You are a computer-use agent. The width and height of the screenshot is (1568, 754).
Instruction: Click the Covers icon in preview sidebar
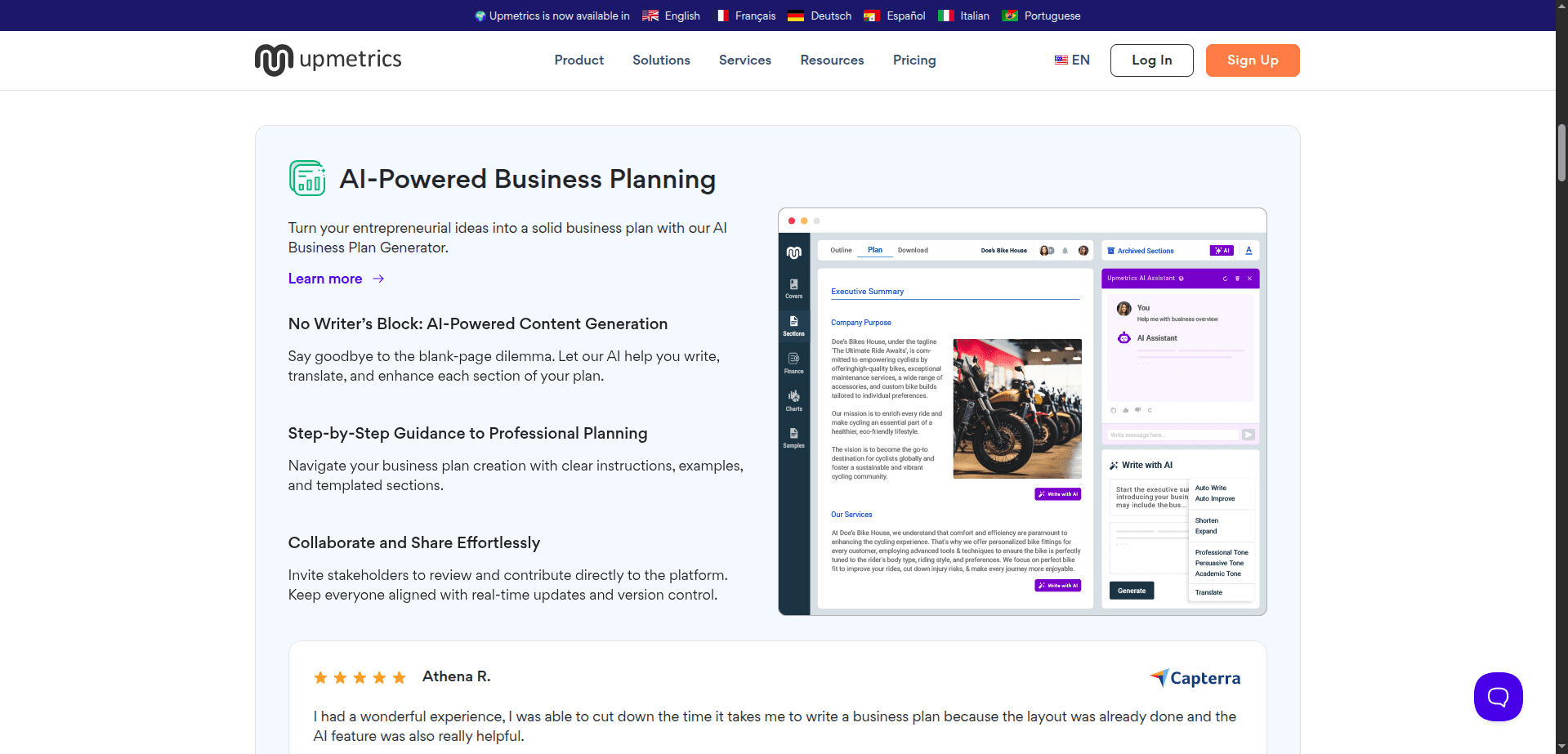[793, 288]
